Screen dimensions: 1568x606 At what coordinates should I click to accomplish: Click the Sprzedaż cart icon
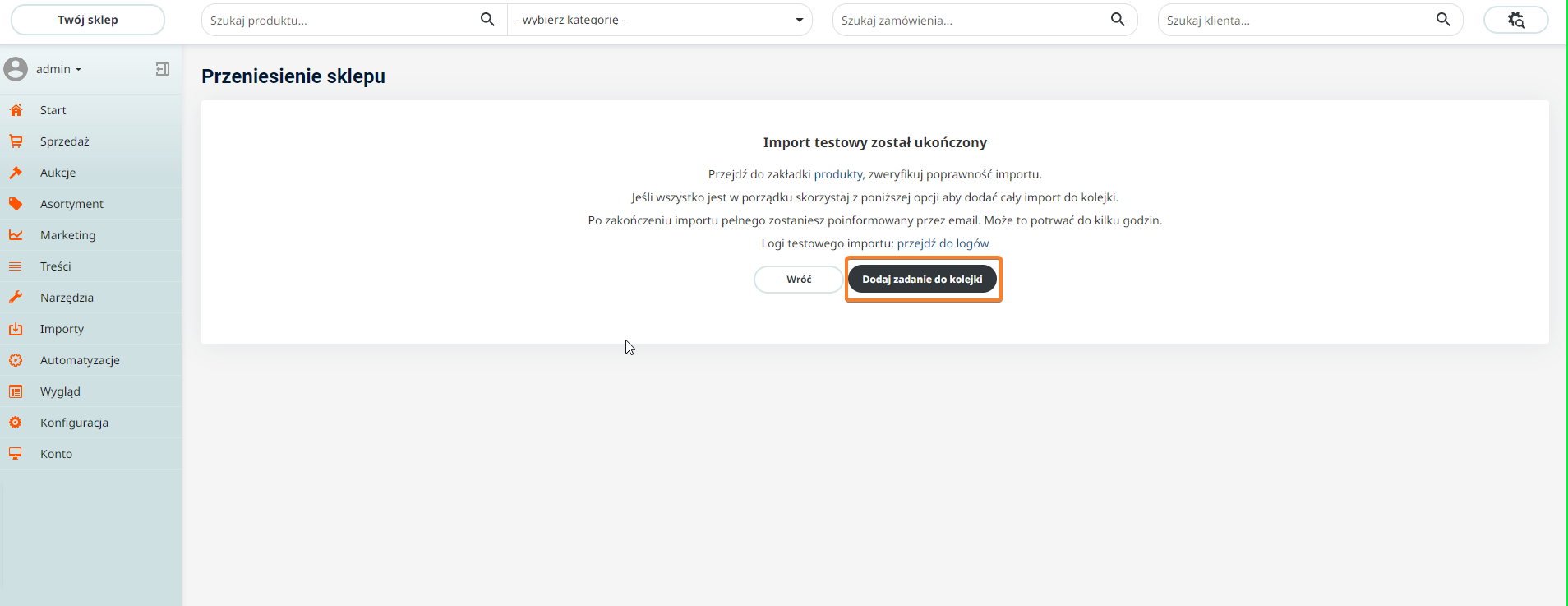tap(16, 141)
